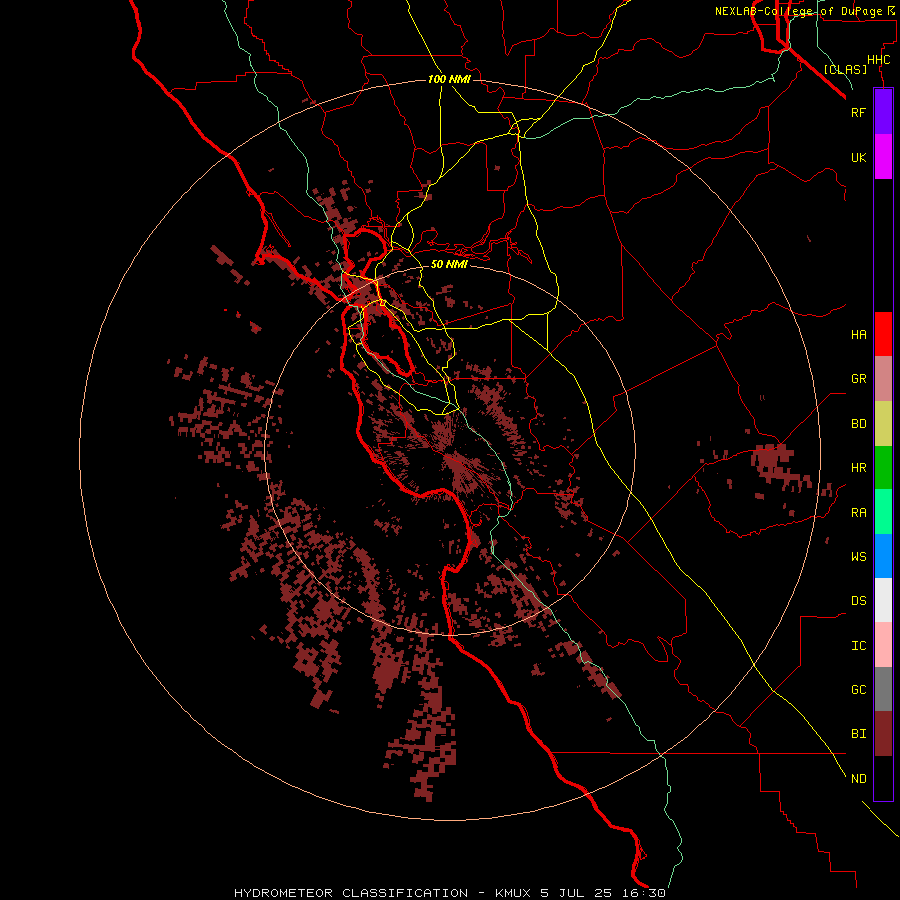Viewport: 900px width, 900px height.
Task: Click the ND legend label
Action: click(858, 778)
